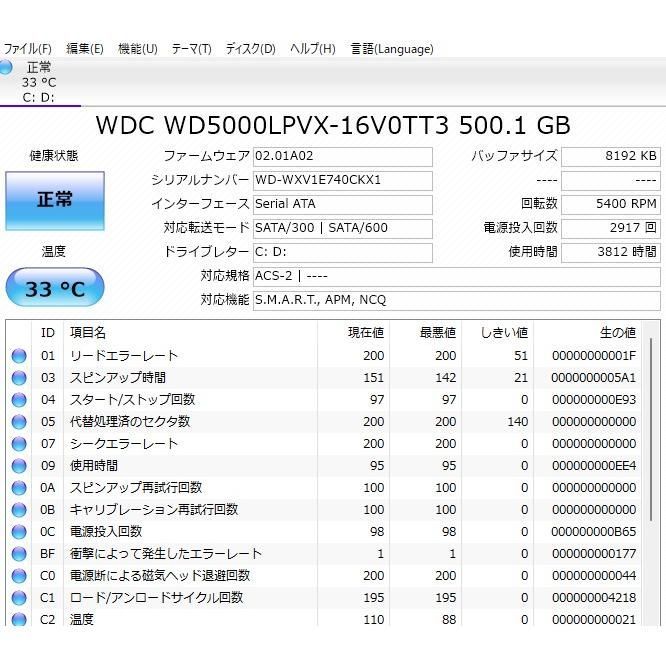Click the blue status icon for ID 0B

pos(19,510)
